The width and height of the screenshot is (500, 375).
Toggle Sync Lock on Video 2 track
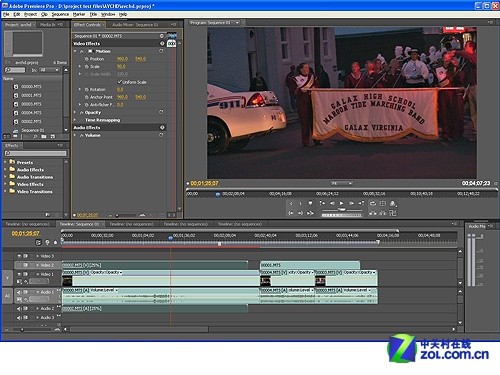point(25,265)
